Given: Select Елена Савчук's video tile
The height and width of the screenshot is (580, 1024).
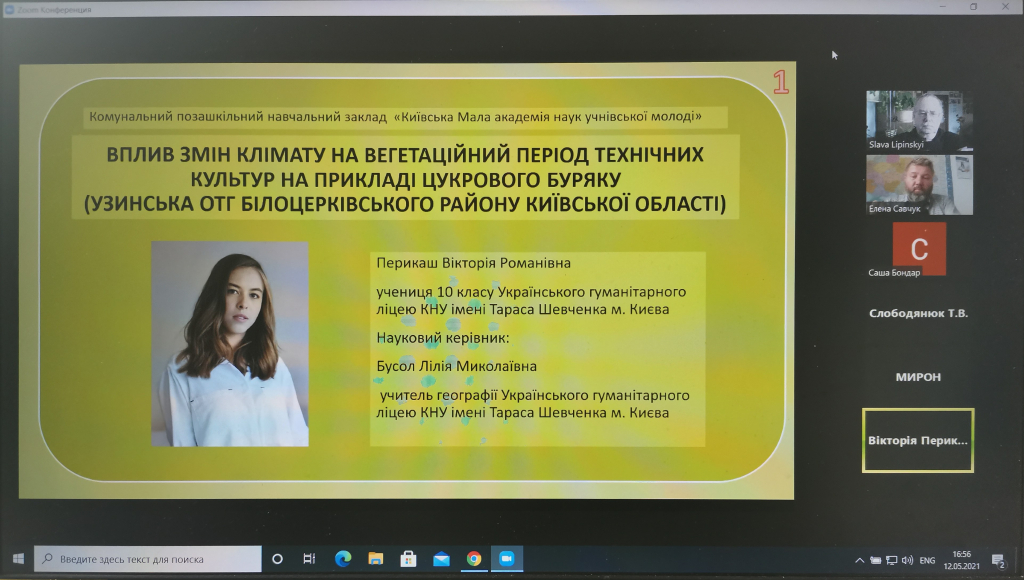Looking at the screenshot, I should tap(919, 185).
